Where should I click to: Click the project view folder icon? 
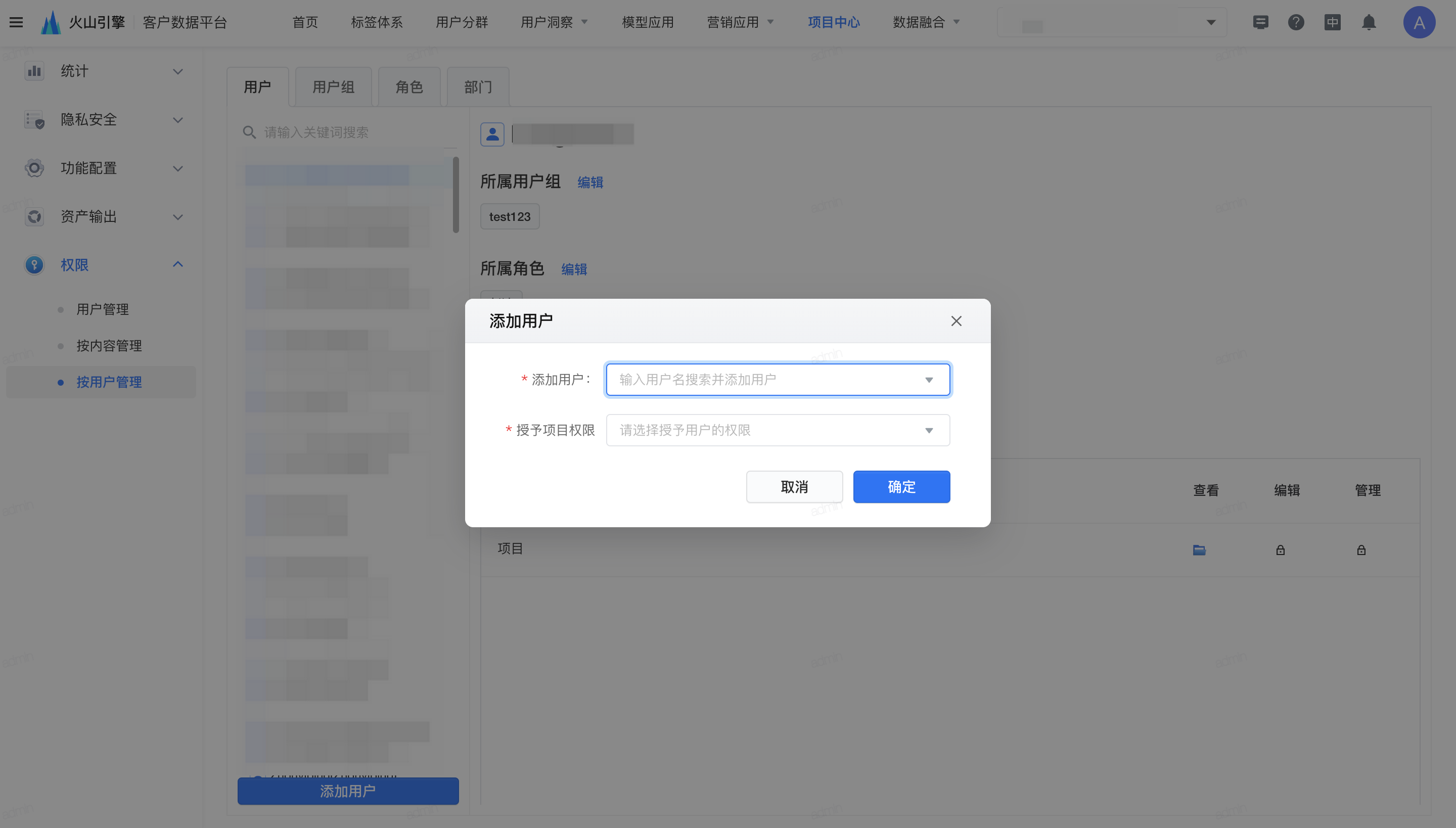(1199, 550)
